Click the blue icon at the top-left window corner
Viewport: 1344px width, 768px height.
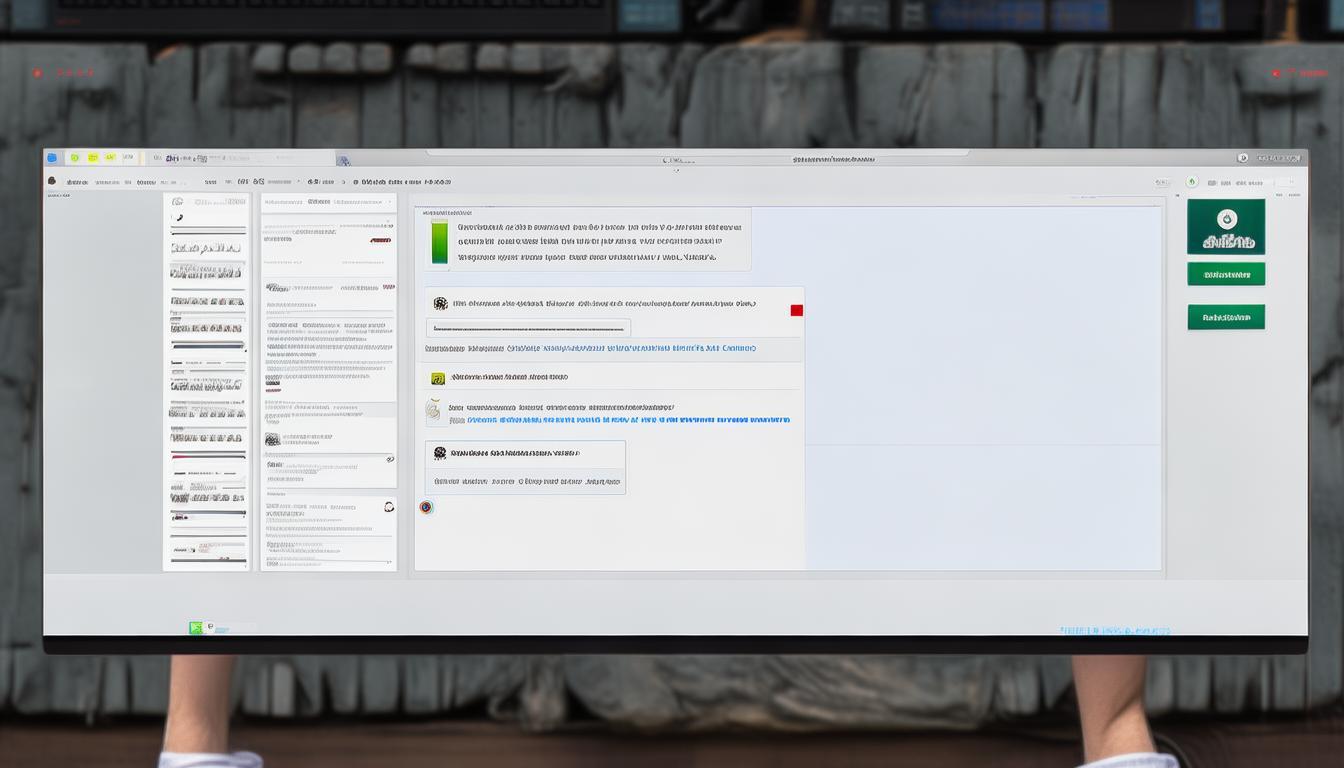tap(52, 158)
